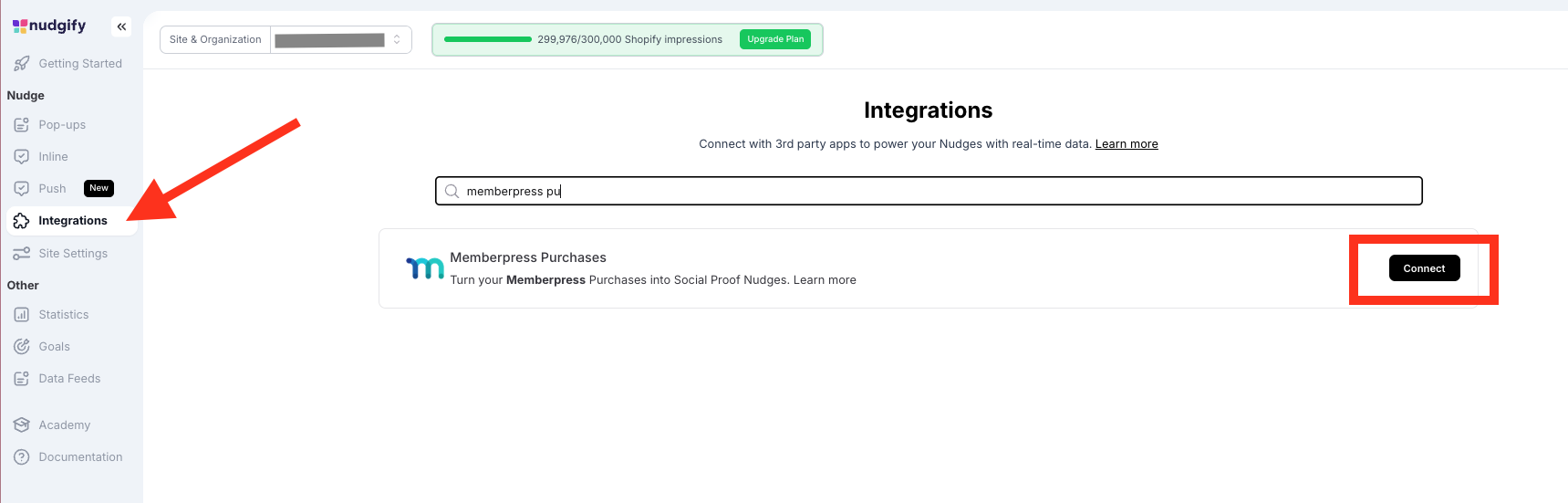
Task: Open Statistics page
Action: coord(64,315)
